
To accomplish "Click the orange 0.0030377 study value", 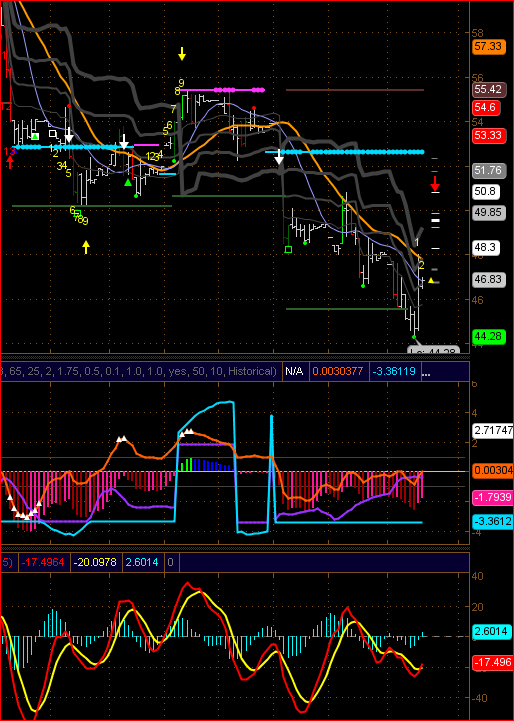I will tap(337, 372).
